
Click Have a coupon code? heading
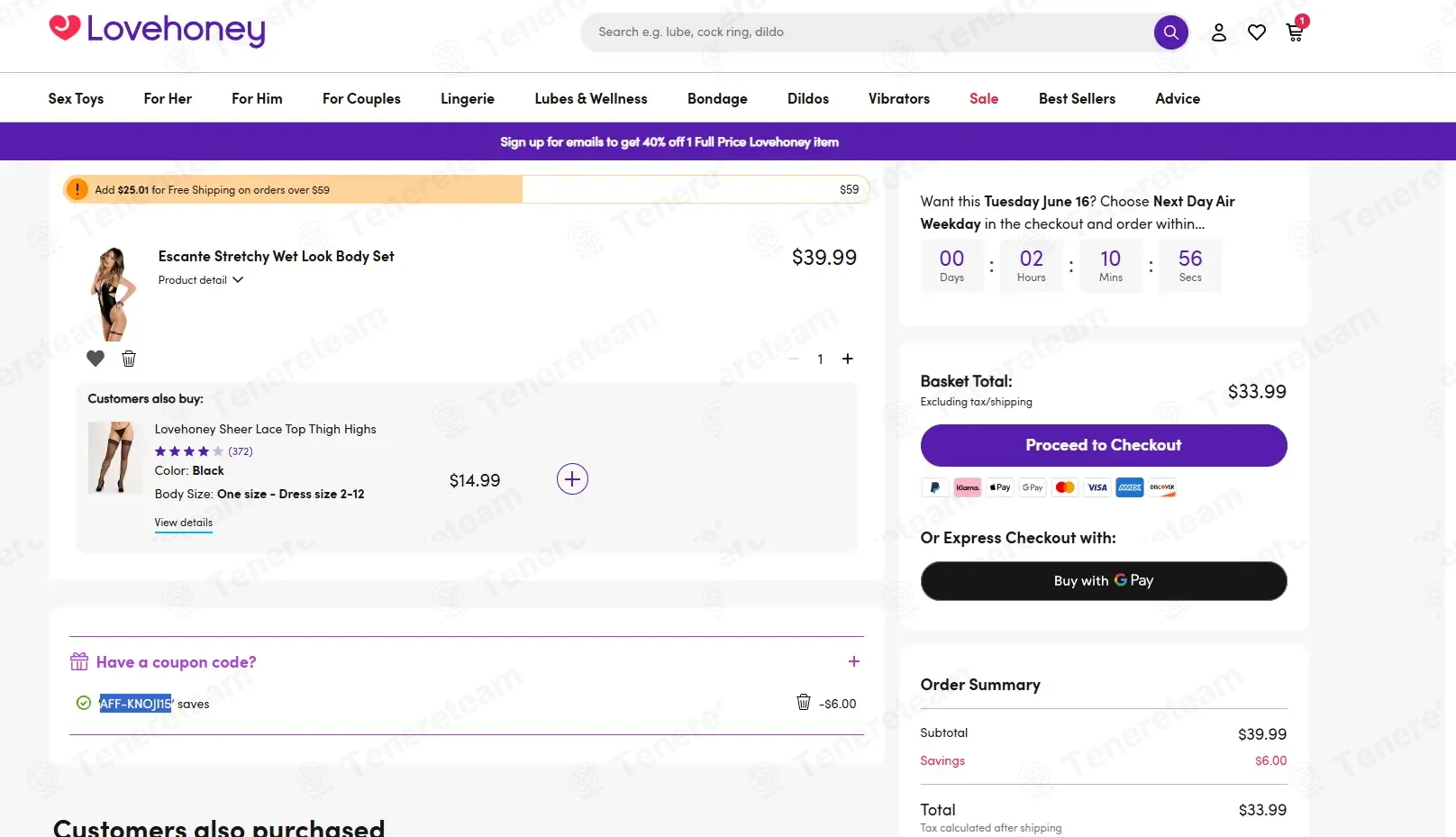[x=177, y=662]
